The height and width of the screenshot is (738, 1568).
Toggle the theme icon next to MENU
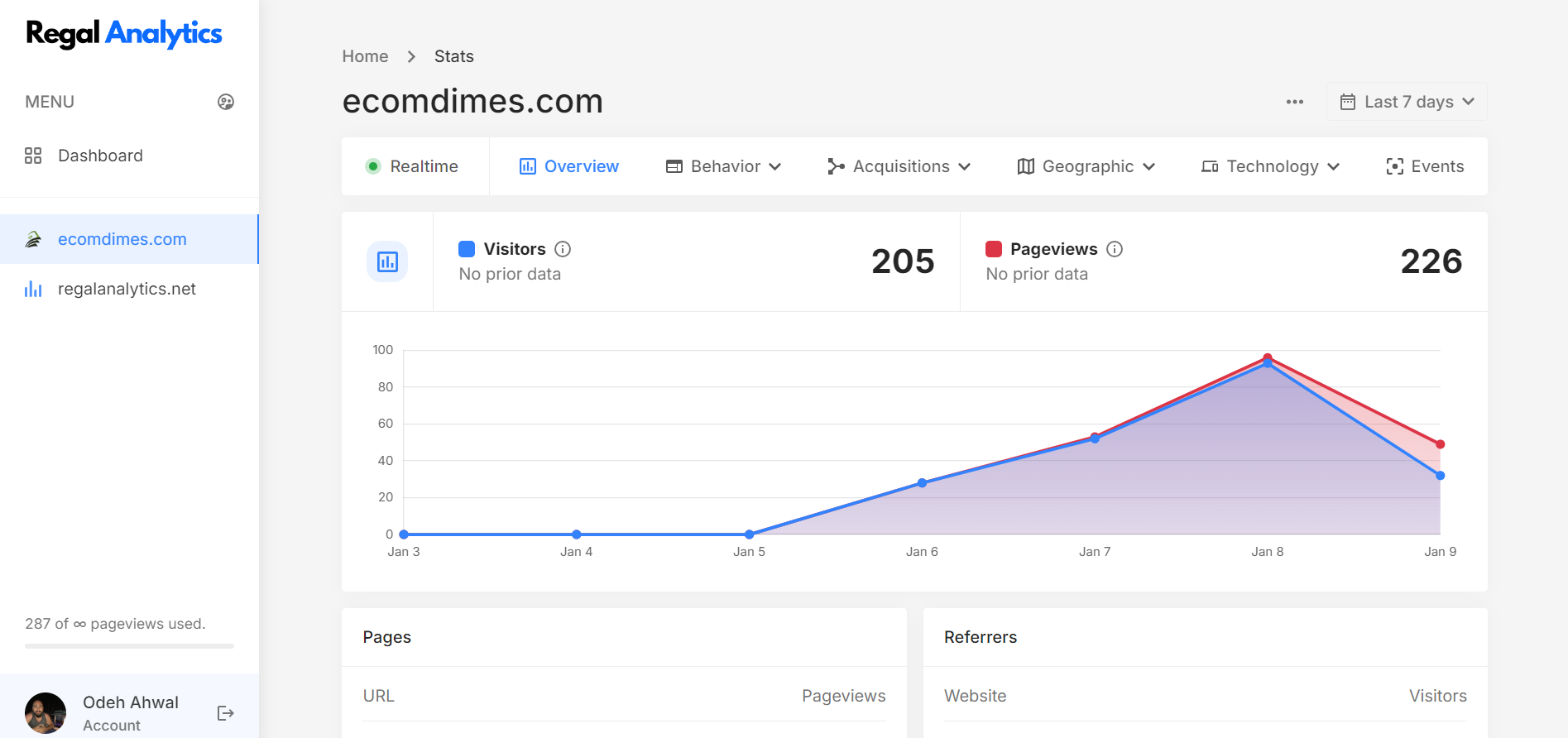(226, 102)
